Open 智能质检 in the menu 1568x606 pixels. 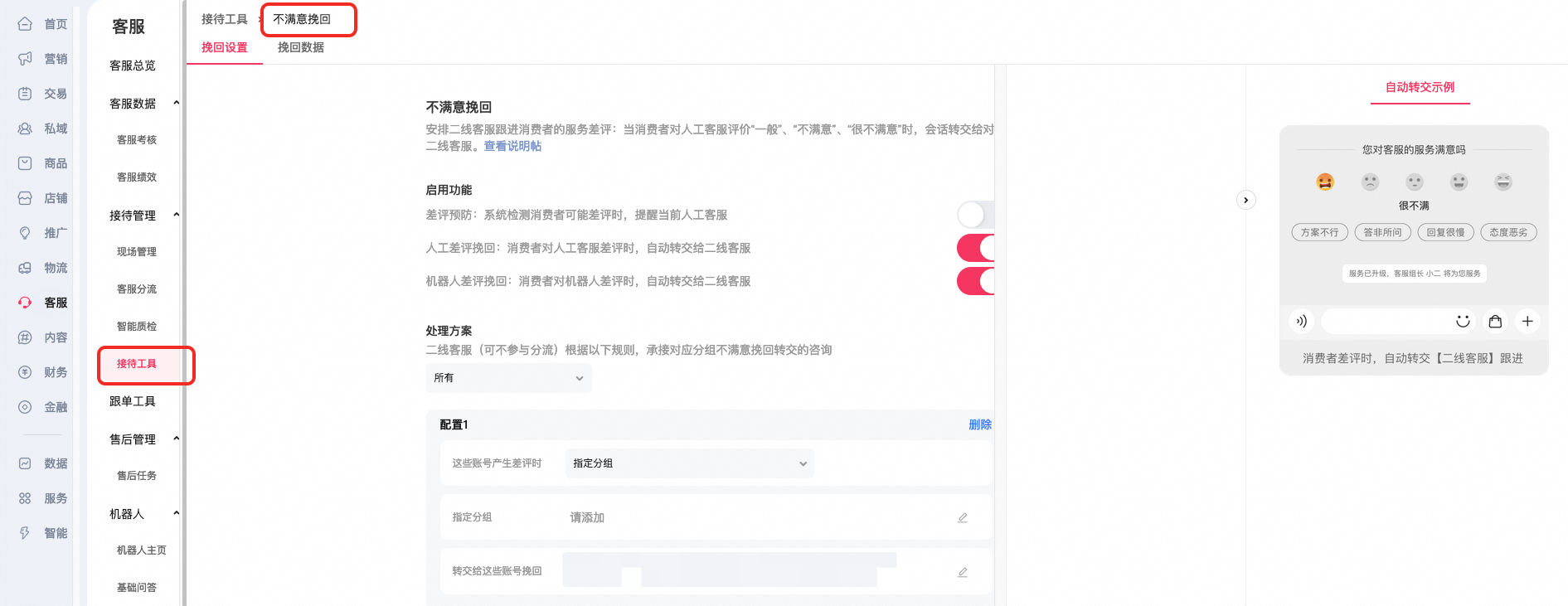pos(137,327)
